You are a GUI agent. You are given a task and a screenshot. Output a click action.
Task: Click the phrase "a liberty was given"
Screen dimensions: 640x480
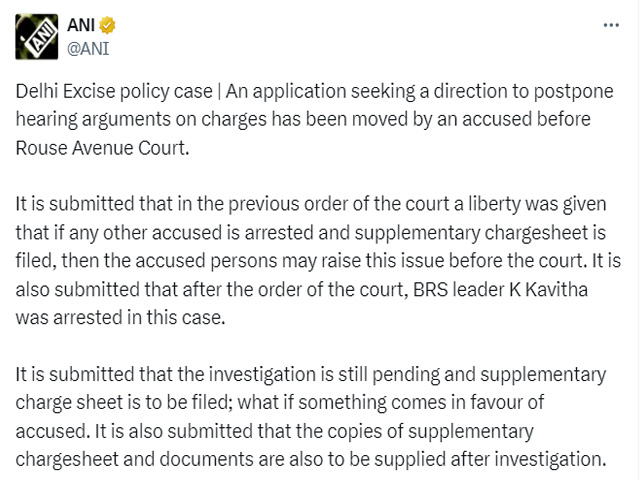[530, 204]
